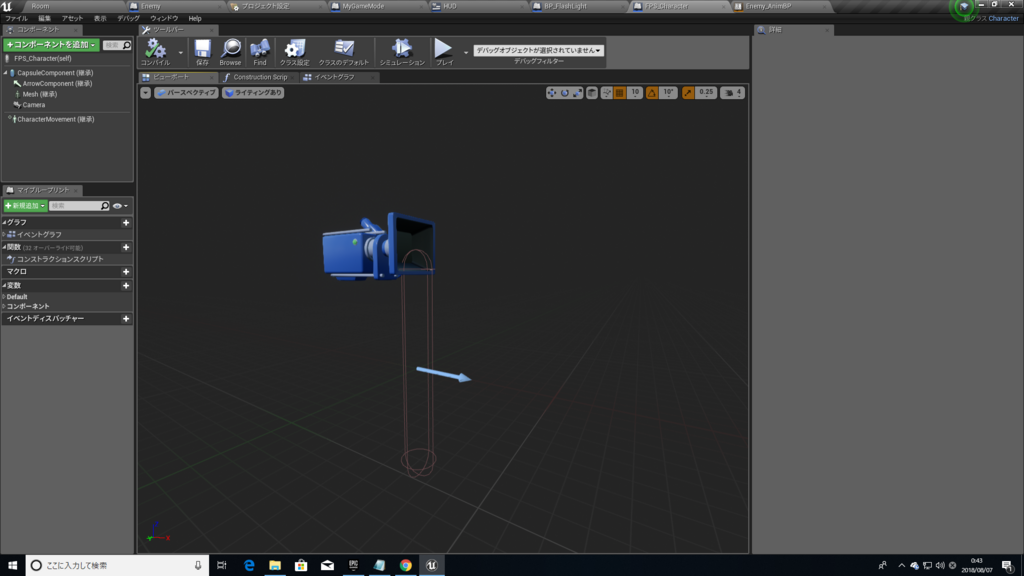
Task: Select the Camera component
Action: point(33,104)
